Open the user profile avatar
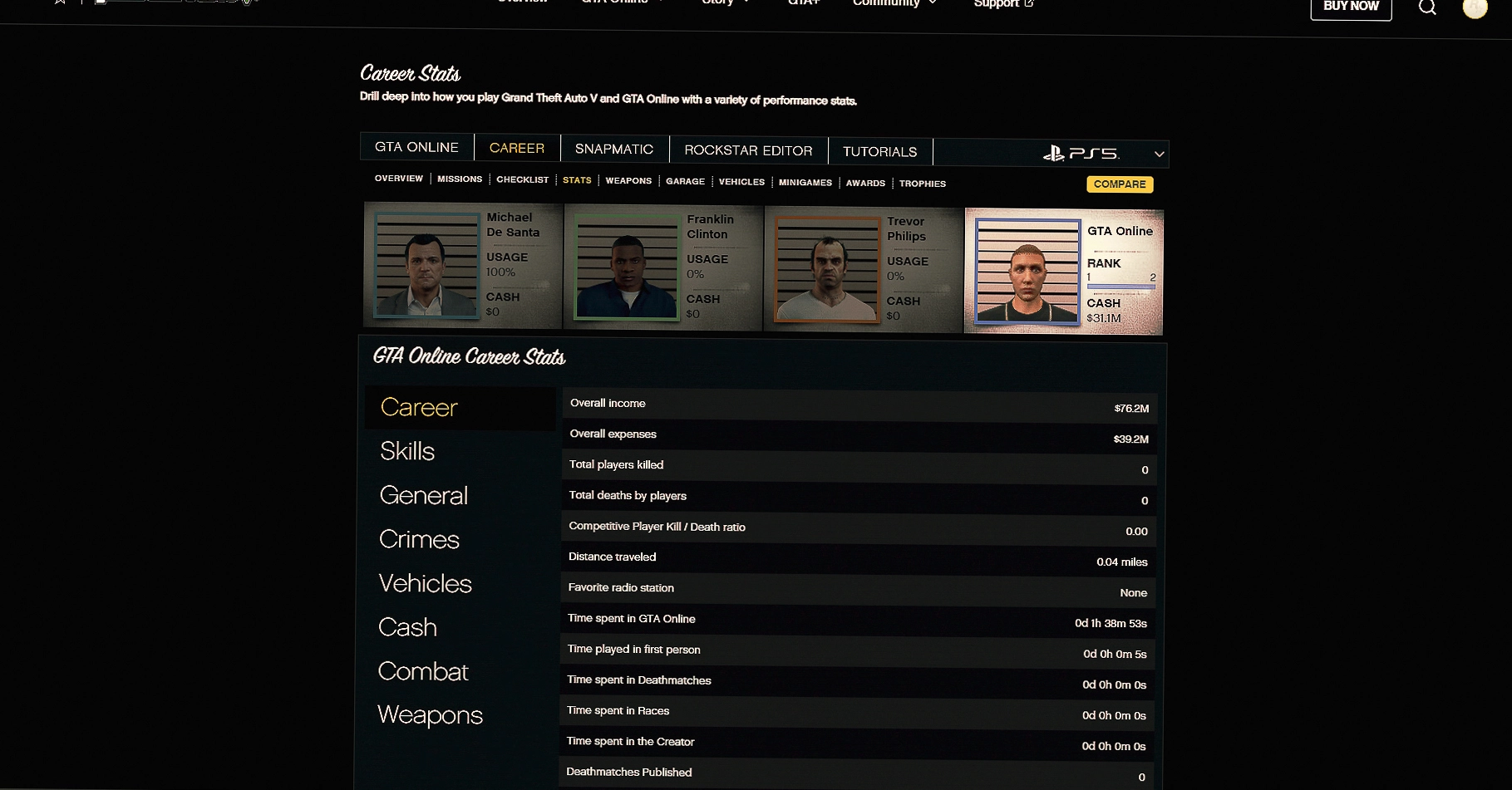The height and width of the screenshot is (790, 1512). tap(1475, 8)
